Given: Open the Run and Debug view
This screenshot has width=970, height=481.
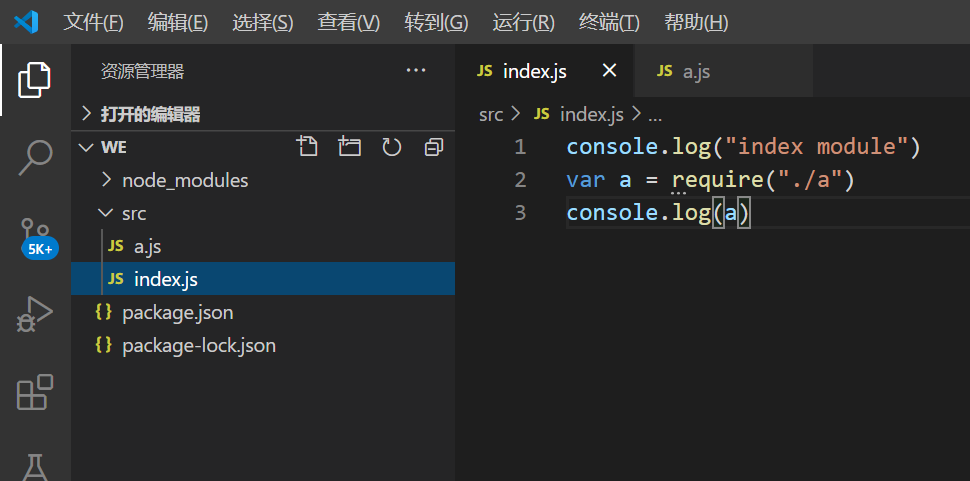Looking at the screenshot, I should (35, 314).
